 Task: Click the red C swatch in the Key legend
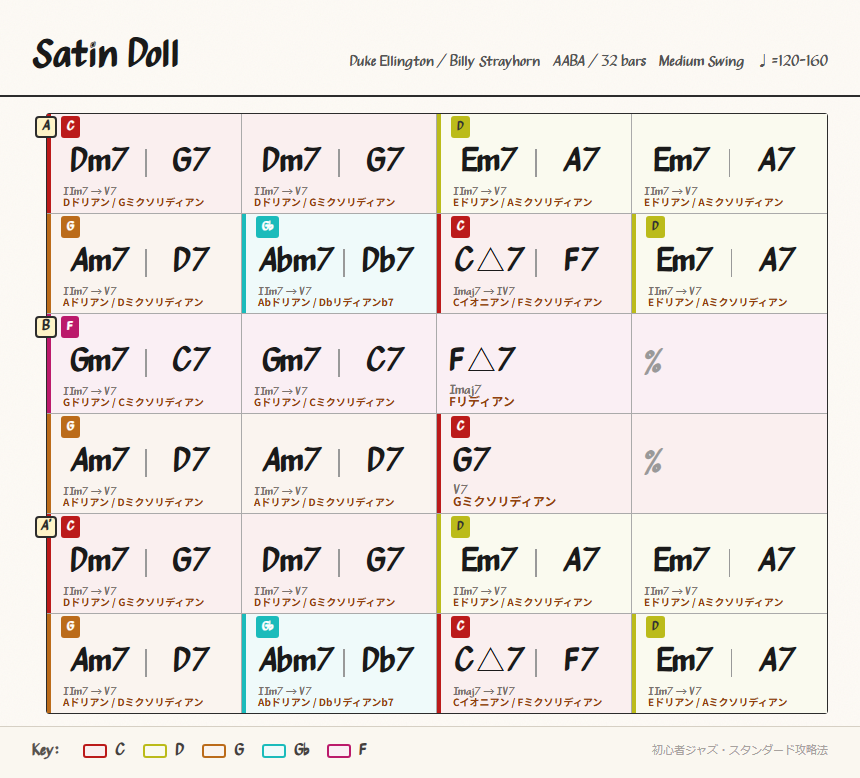tap(95, 751)
